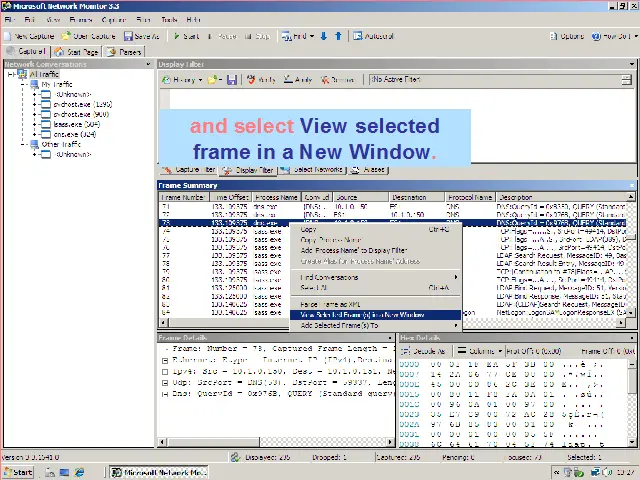This screenshot has width=640, height=480.
Task: Click the save filter floppy icon
Action: point(232,80)
